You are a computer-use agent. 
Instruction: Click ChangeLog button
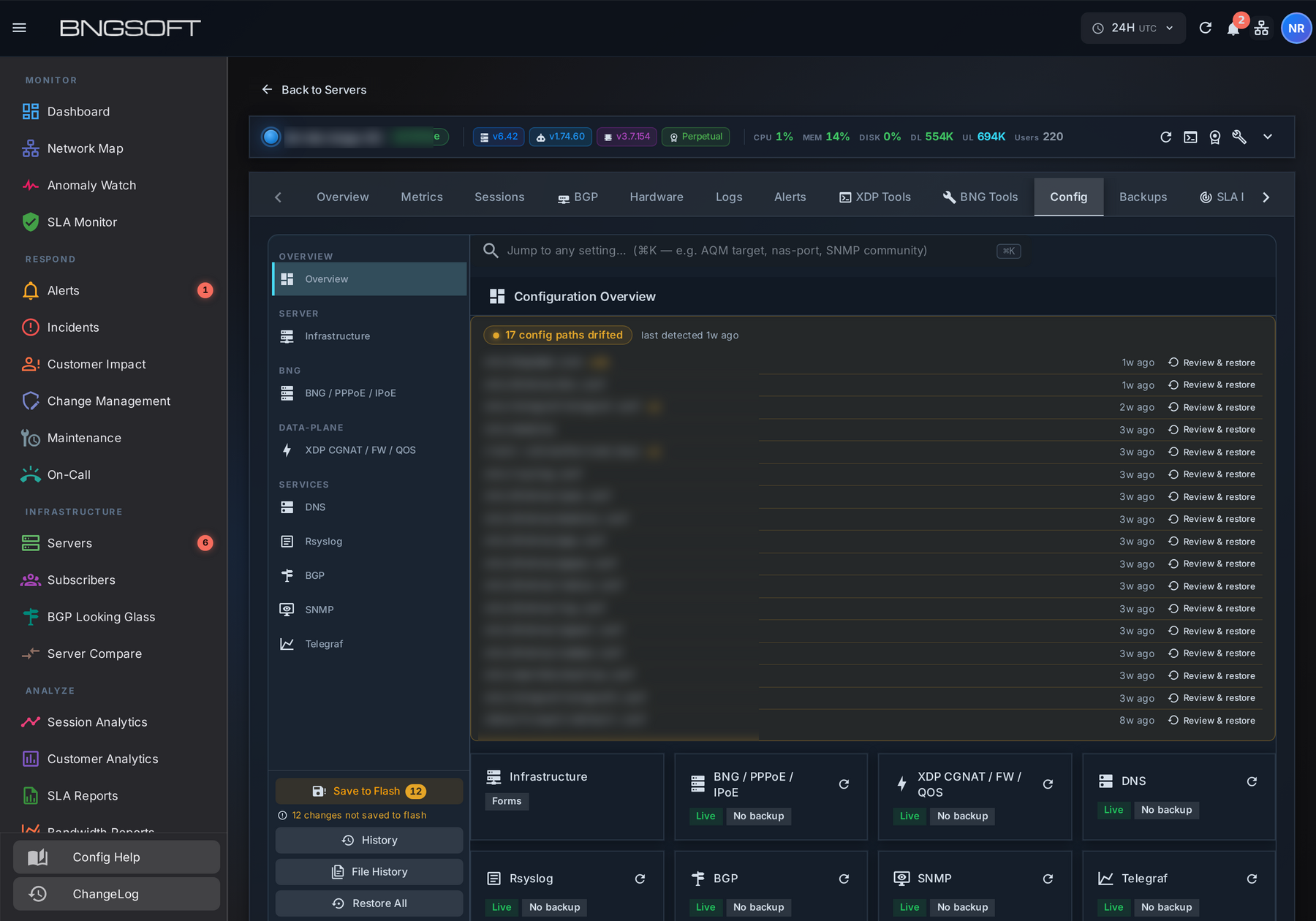pos(116,894)
